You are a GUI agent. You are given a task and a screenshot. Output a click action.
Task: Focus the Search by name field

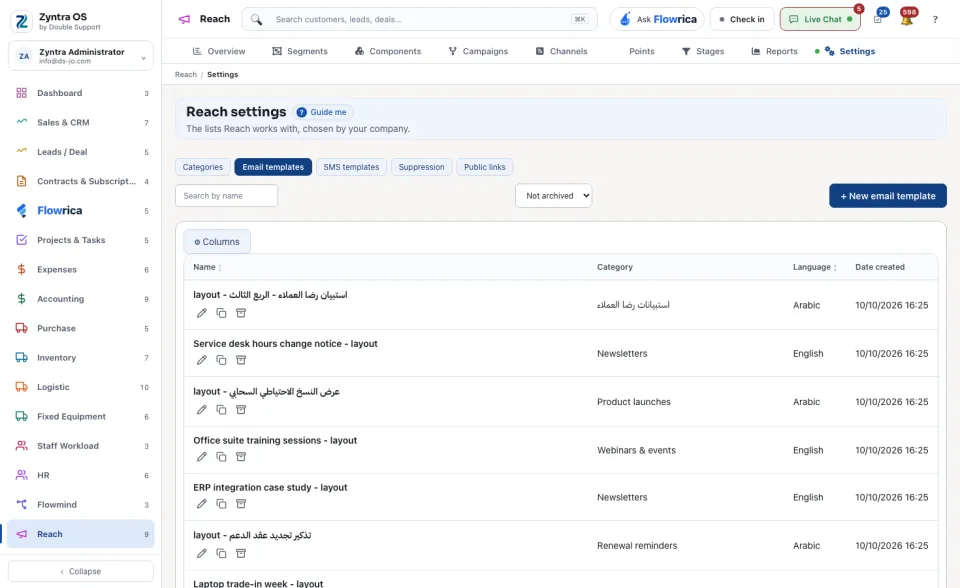coord(227,196)
